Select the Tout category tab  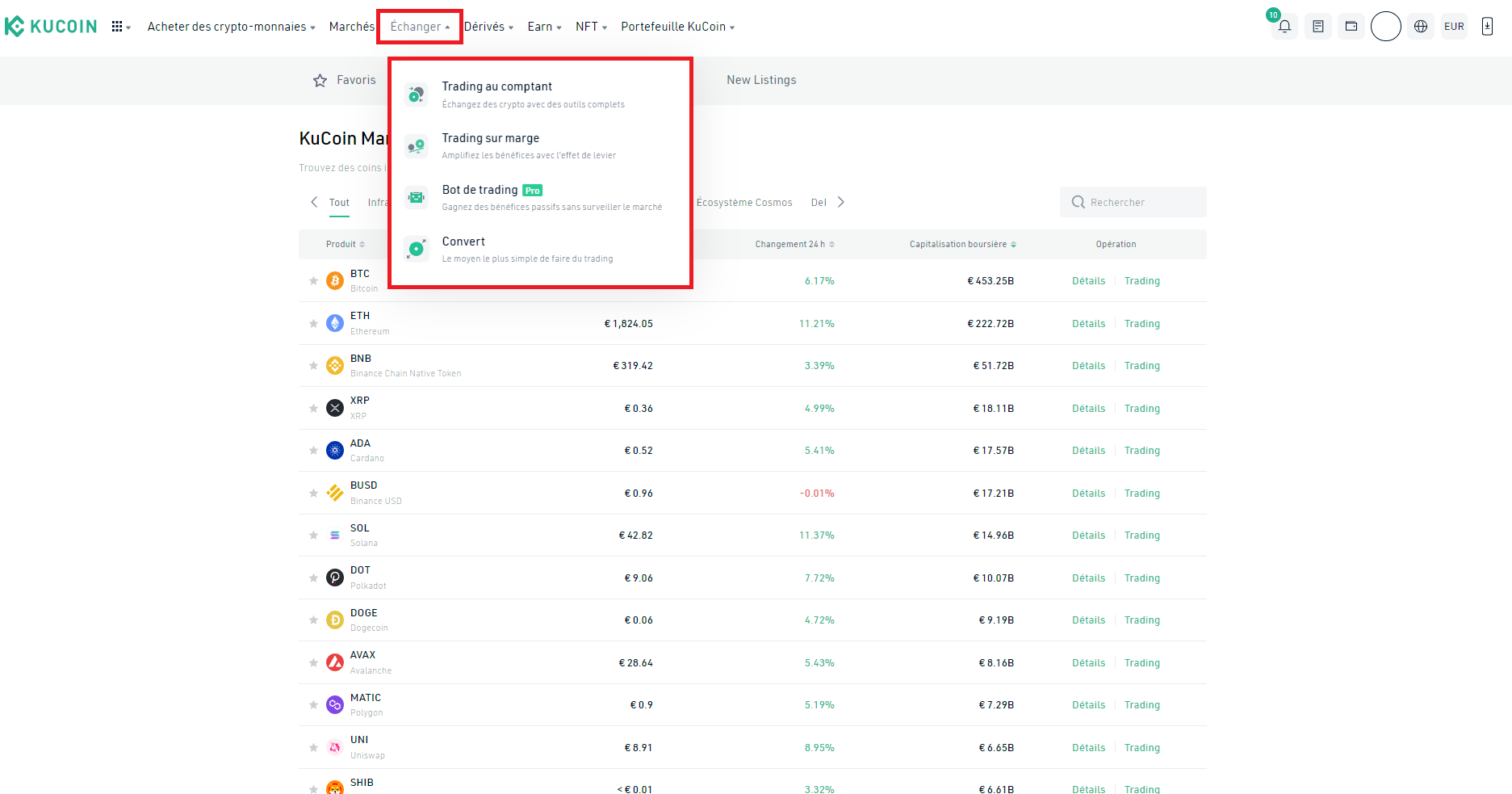(x=339, y=203)
